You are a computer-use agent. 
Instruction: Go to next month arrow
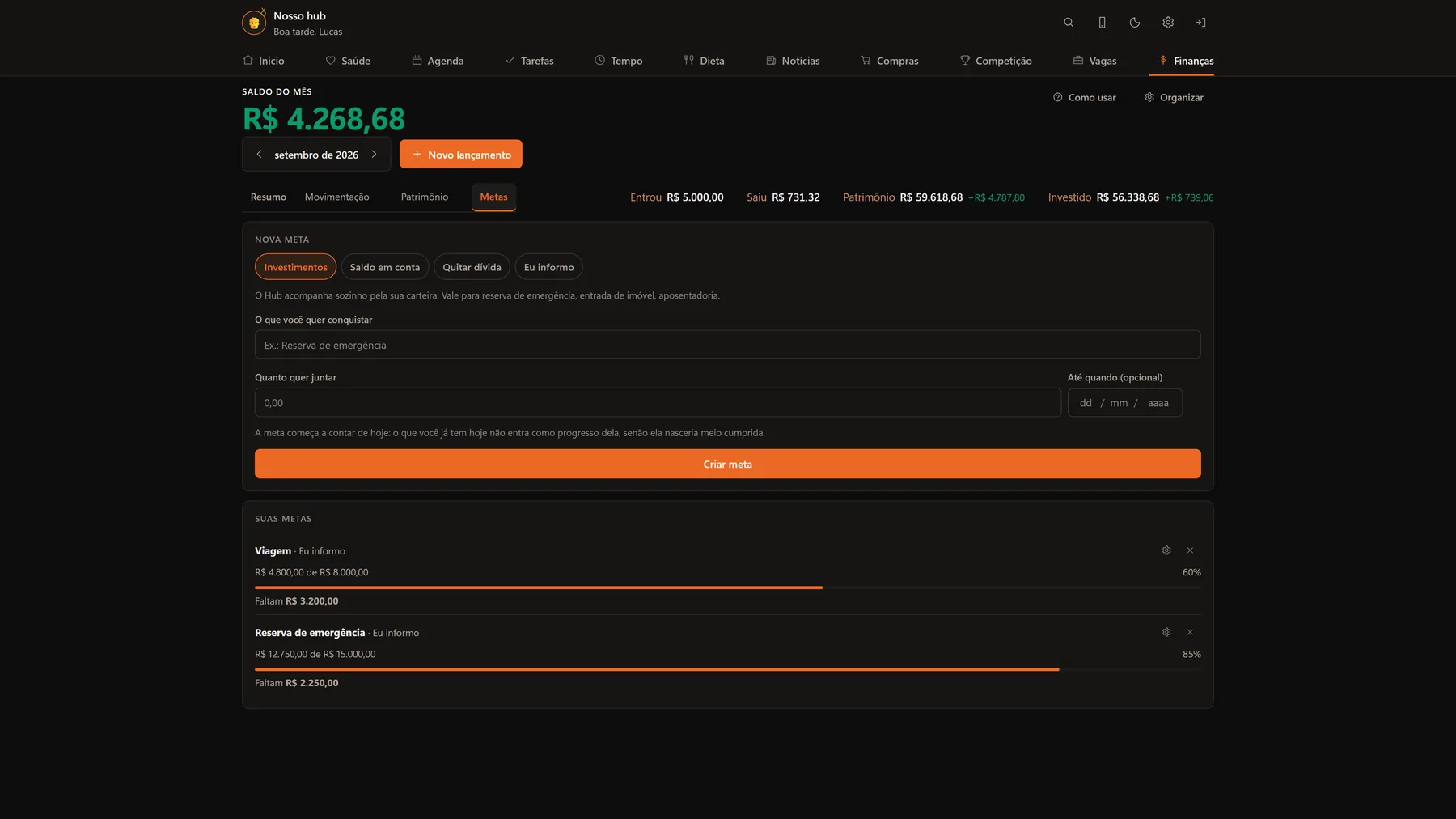coord(374,154)
